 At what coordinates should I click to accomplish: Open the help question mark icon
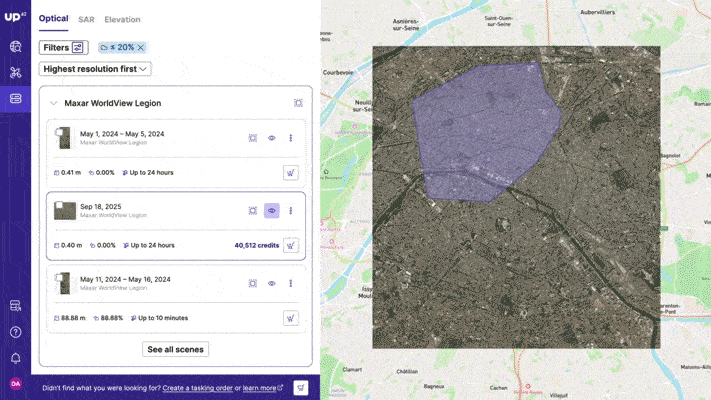click(x=15, y=332)
